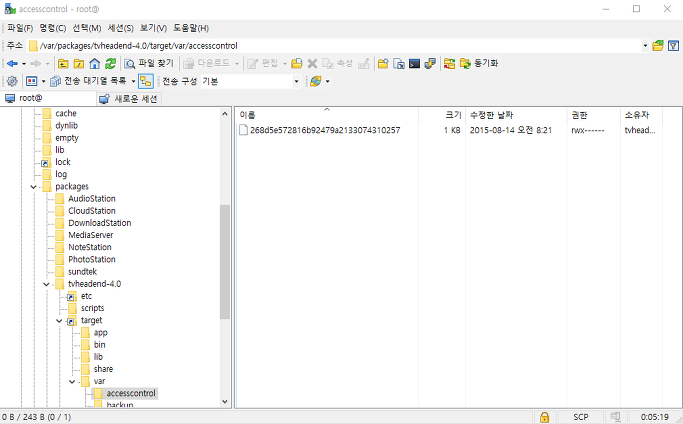Collapse the var tree node

(72, 382)
